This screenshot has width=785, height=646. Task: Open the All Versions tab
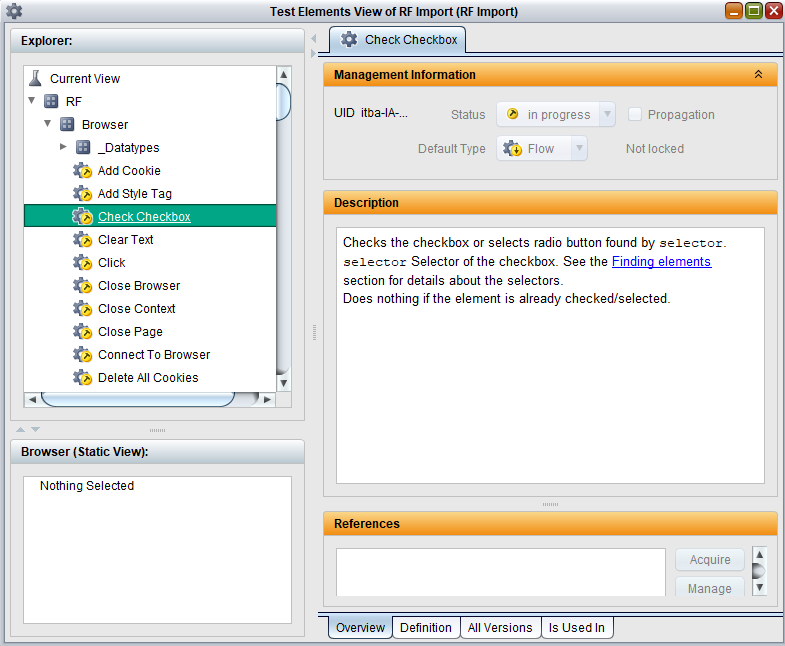(500, 627)
